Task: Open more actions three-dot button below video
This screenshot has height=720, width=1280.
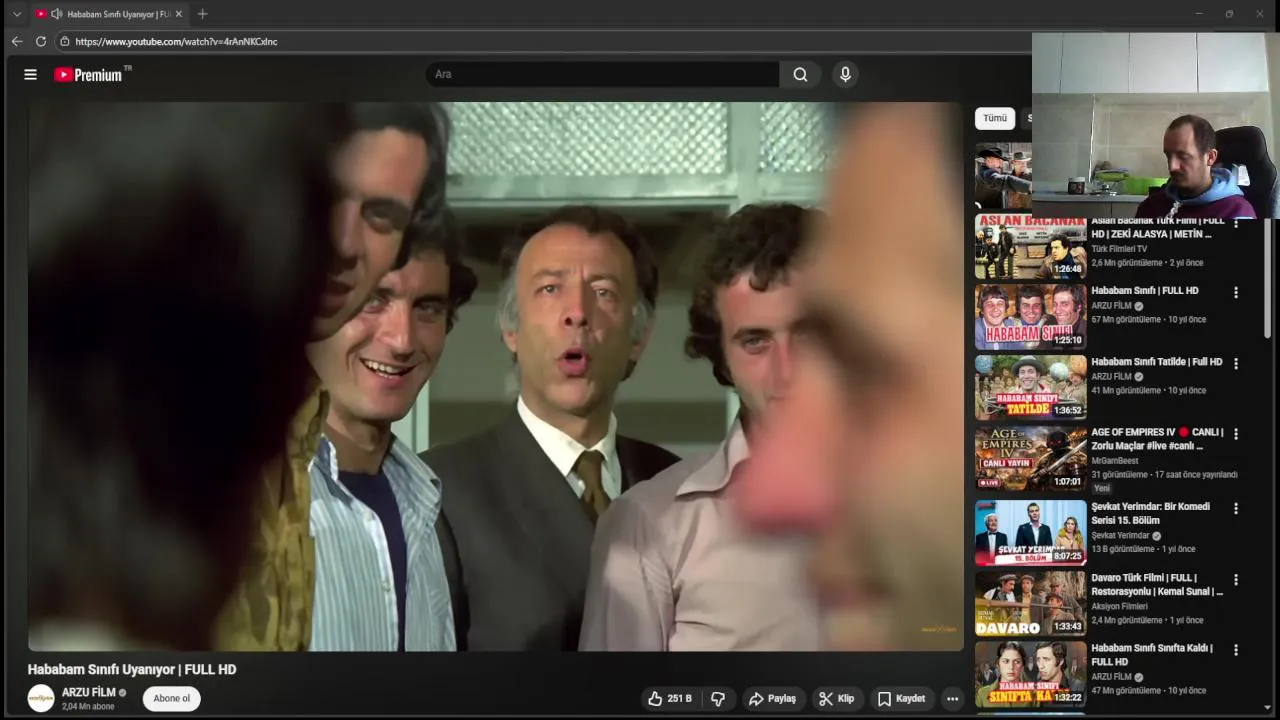Action: (953, 699)
